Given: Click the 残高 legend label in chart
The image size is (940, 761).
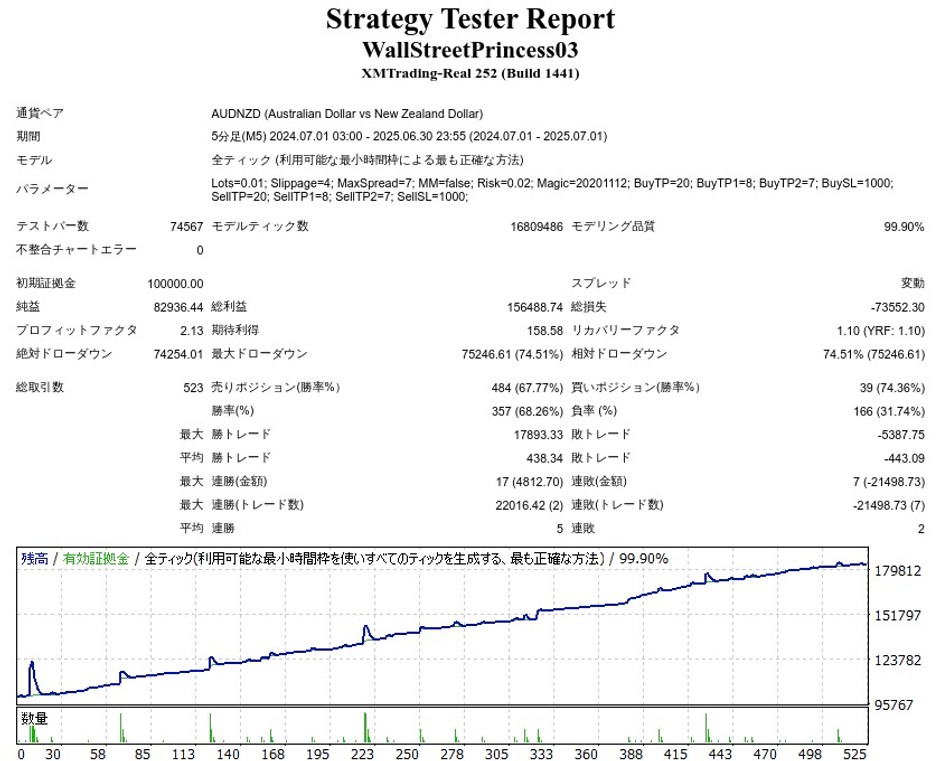Looking at the screenshot, I should coord(34,559).
